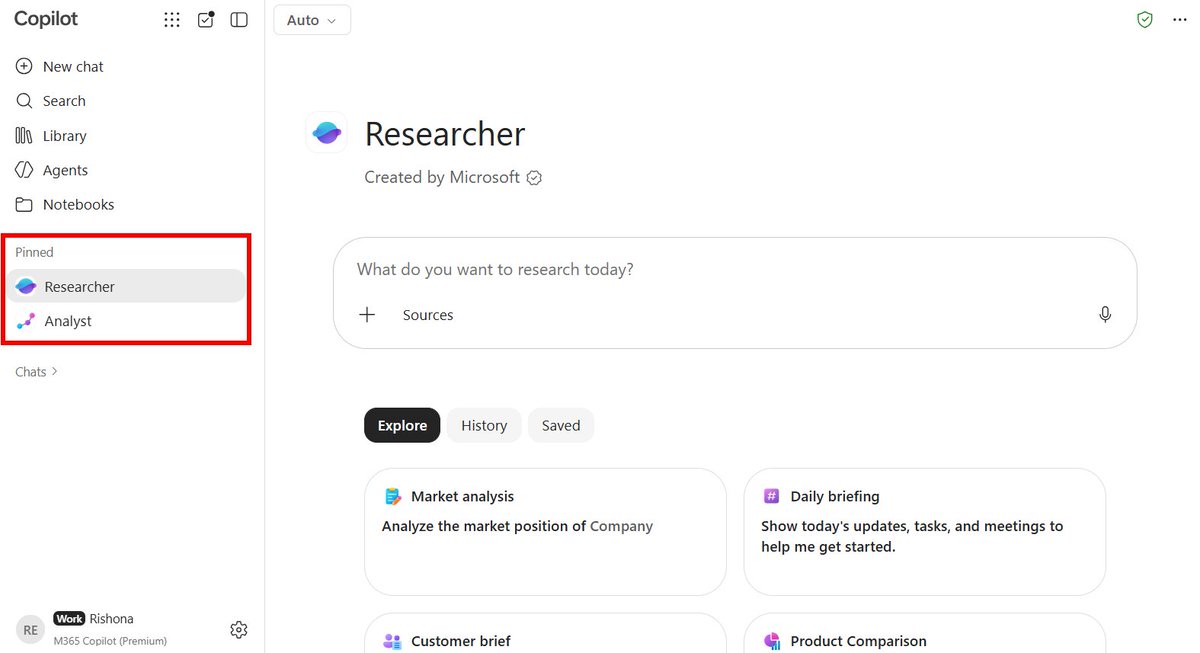Open the apps grid launcher icon
The width and height of the screenshot is (1200, 653).
tap(172, 20)
